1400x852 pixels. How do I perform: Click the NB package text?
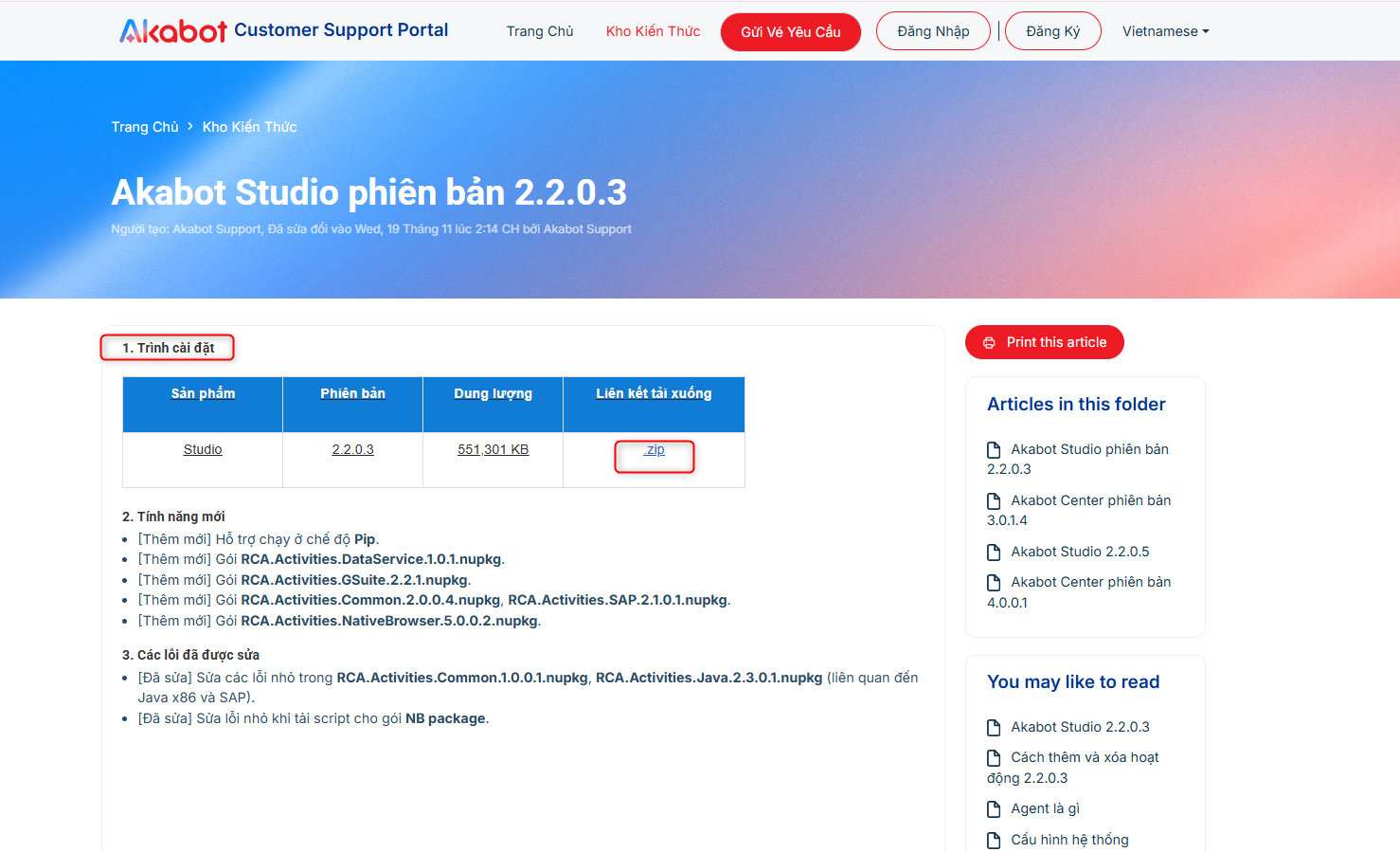pos(445,718)
